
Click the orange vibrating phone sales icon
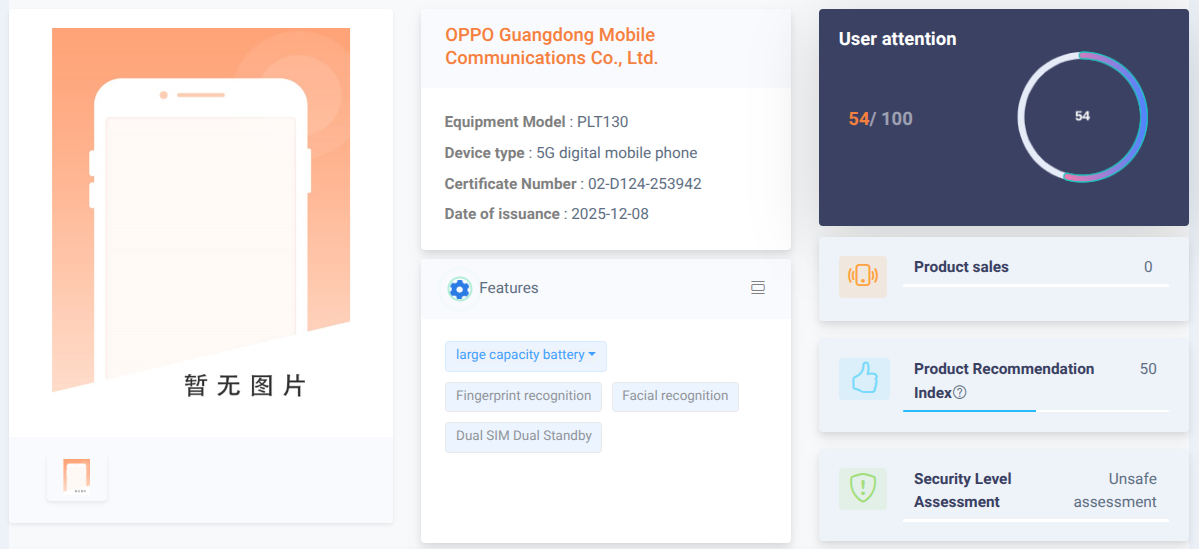(x=862, y=277)
